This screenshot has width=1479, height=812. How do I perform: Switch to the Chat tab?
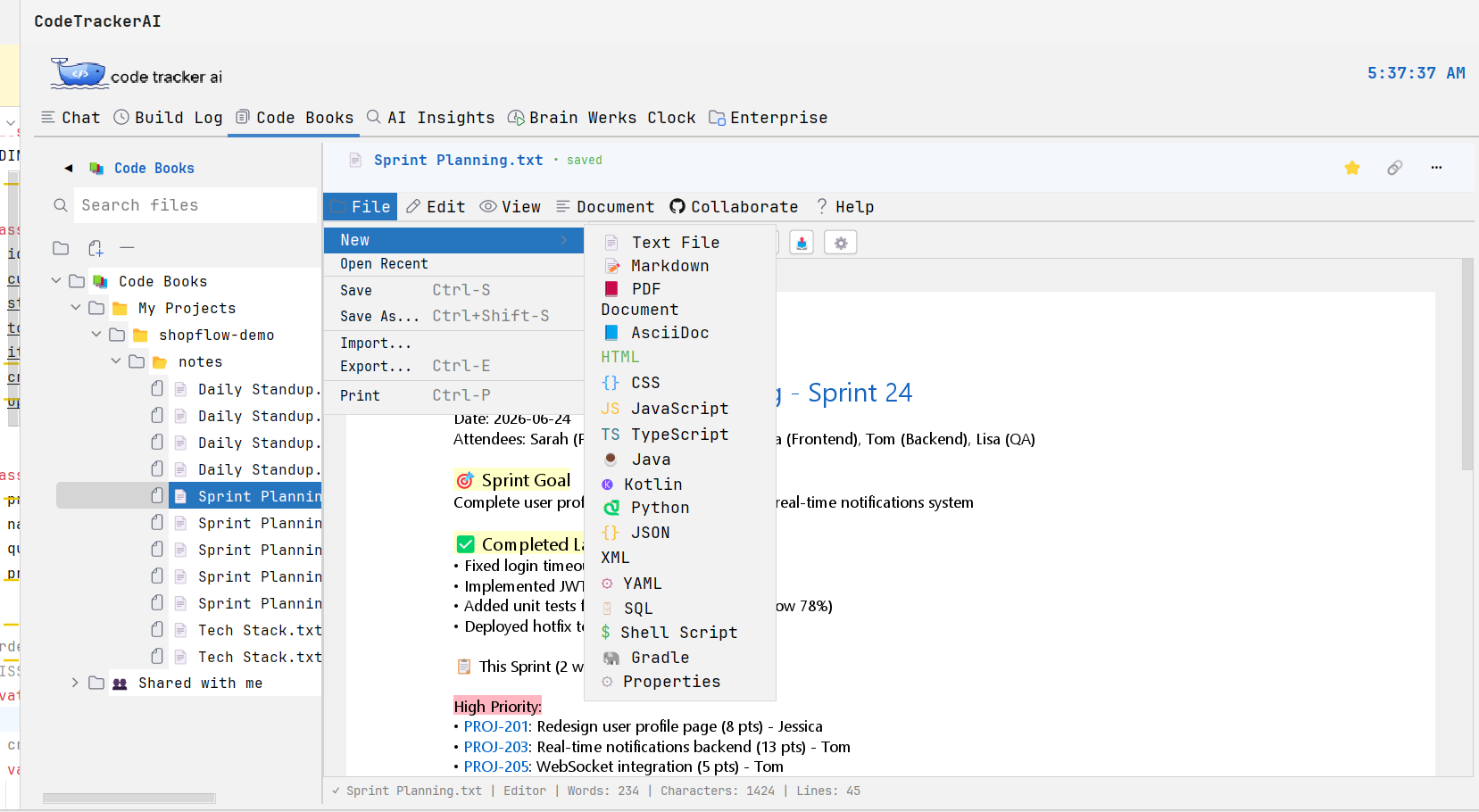[x=71, y=118]
